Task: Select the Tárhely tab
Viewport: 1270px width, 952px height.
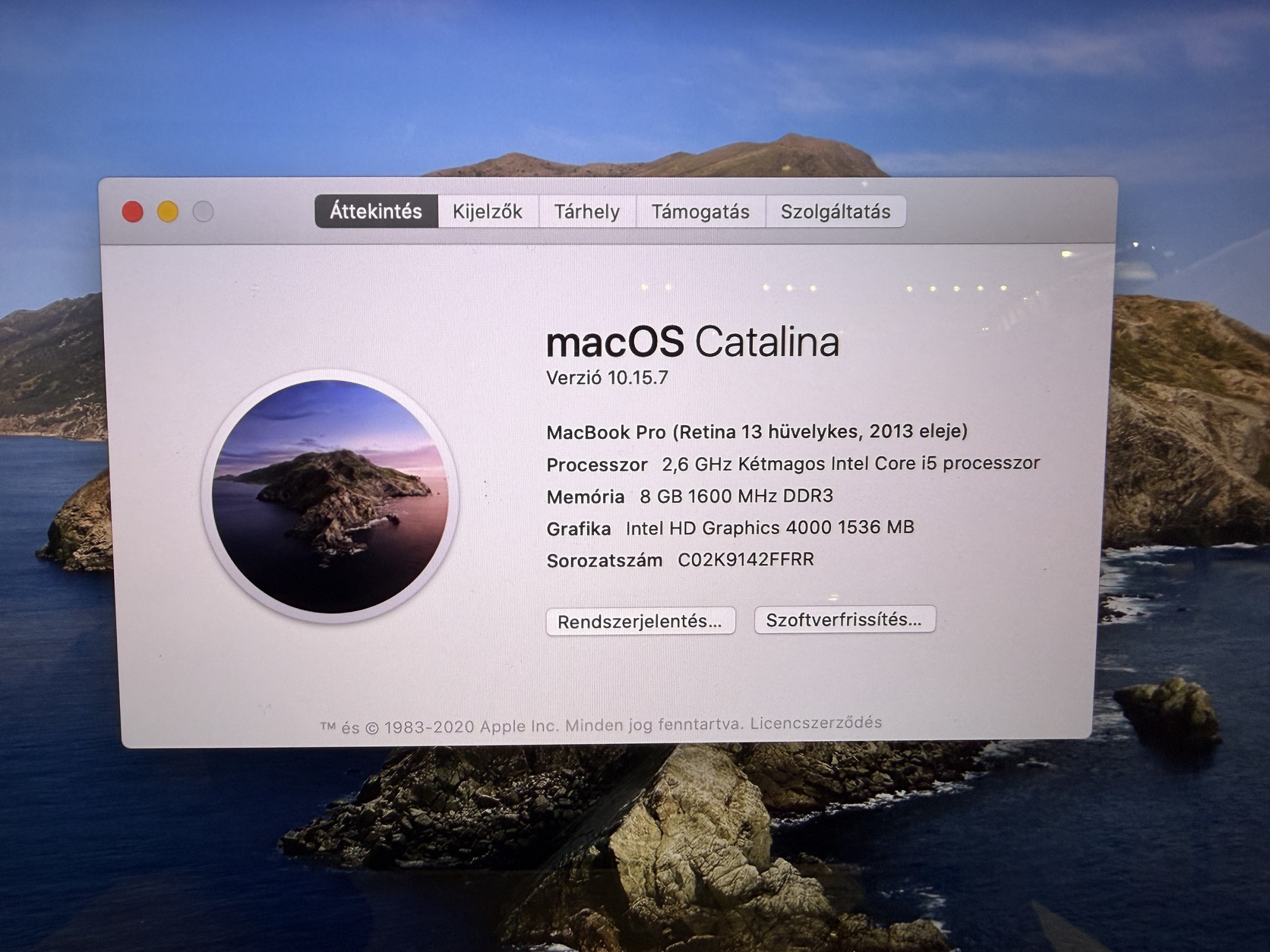Action: coord(587,211)
